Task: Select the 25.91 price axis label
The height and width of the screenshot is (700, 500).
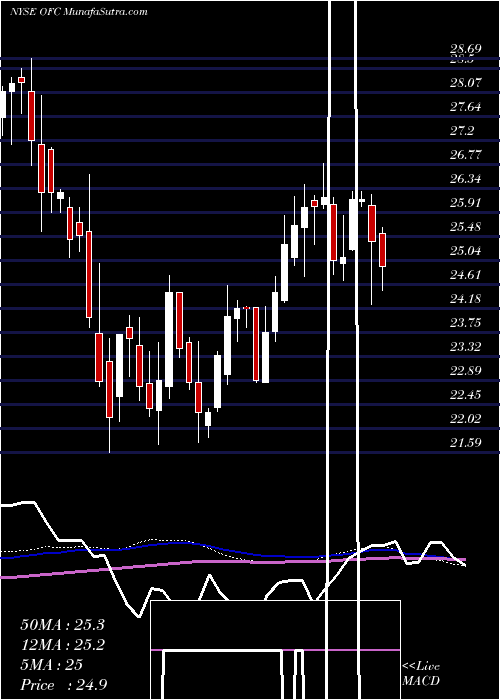Action: click(466, 202)
